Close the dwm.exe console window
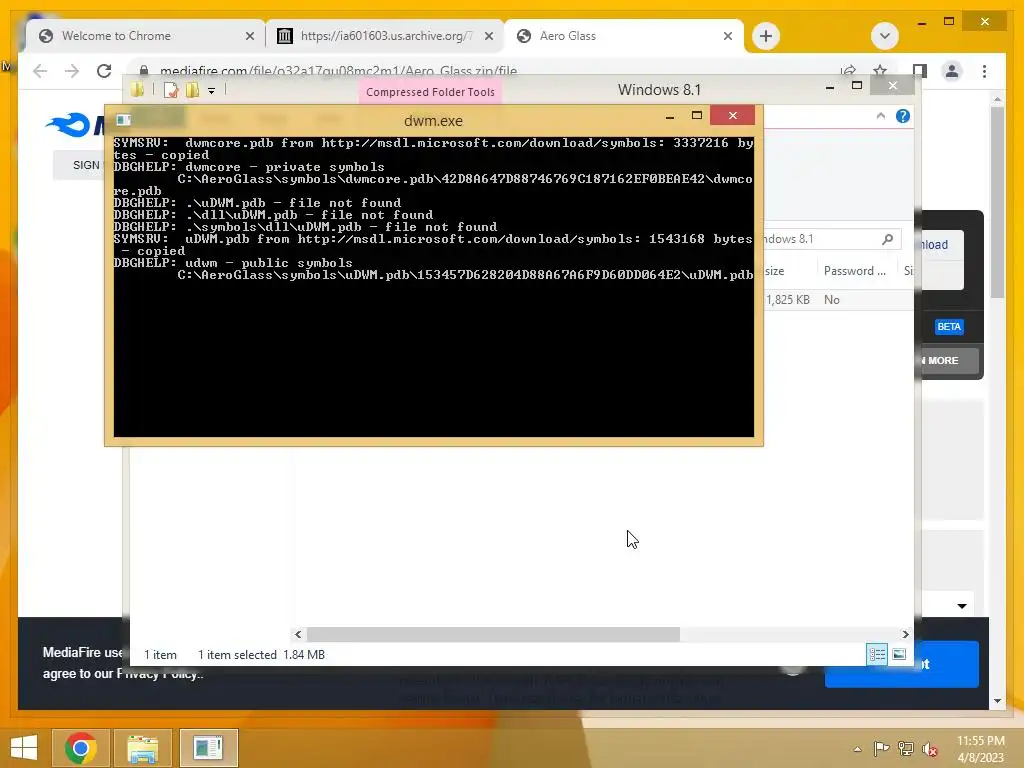 coord(733,116)
